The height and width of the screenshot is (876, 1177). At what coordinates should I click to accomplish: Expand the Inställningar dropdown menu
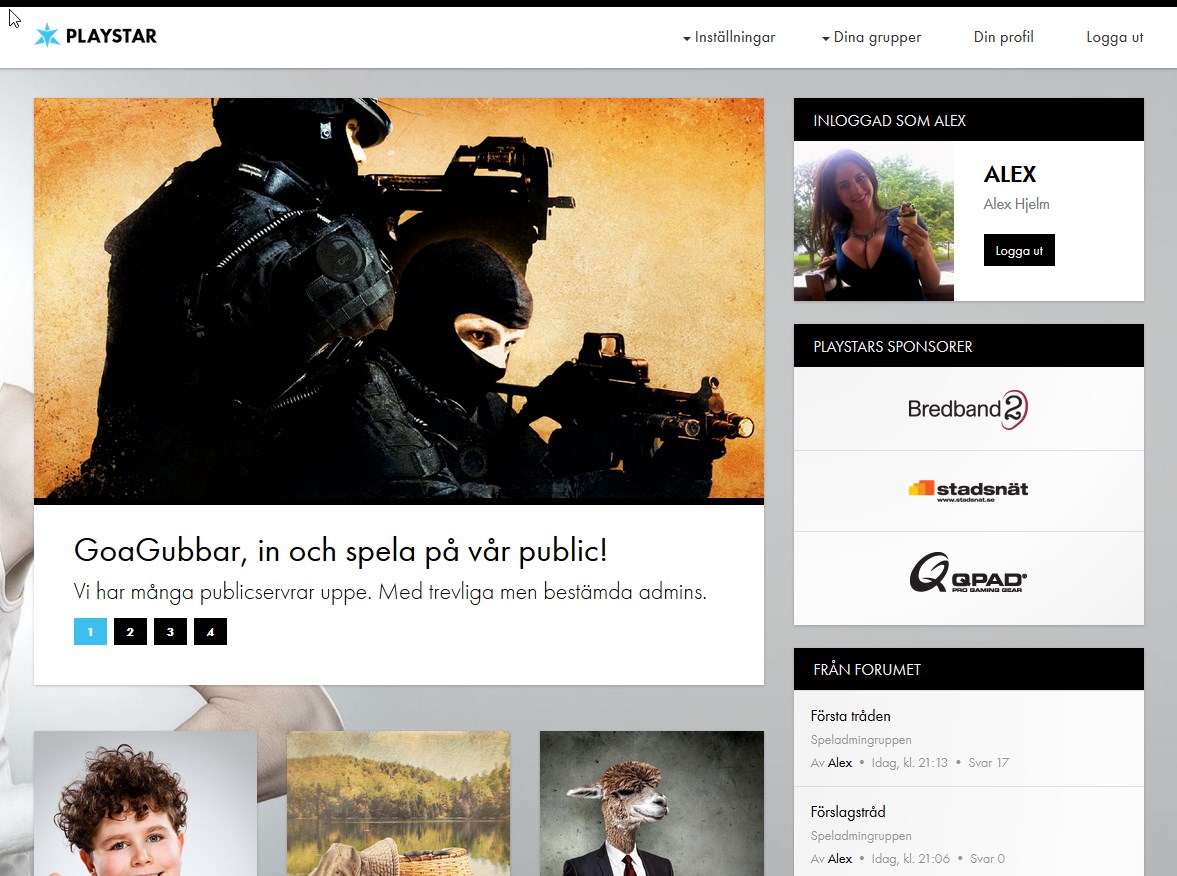pos(729,38)
